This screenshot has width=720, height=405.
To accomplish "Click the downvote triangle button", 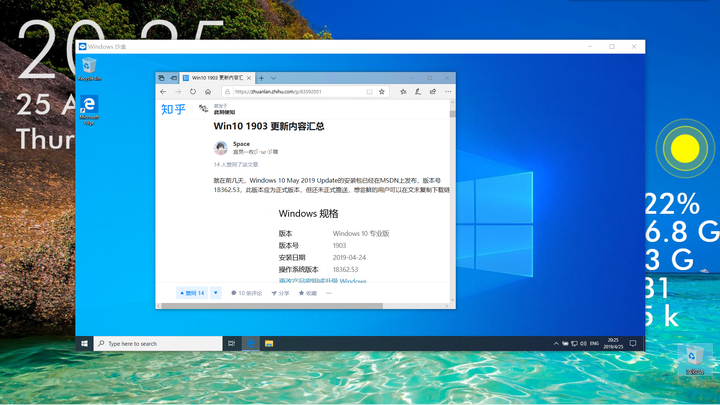I will pyautogui.click(x=216, y=293).
